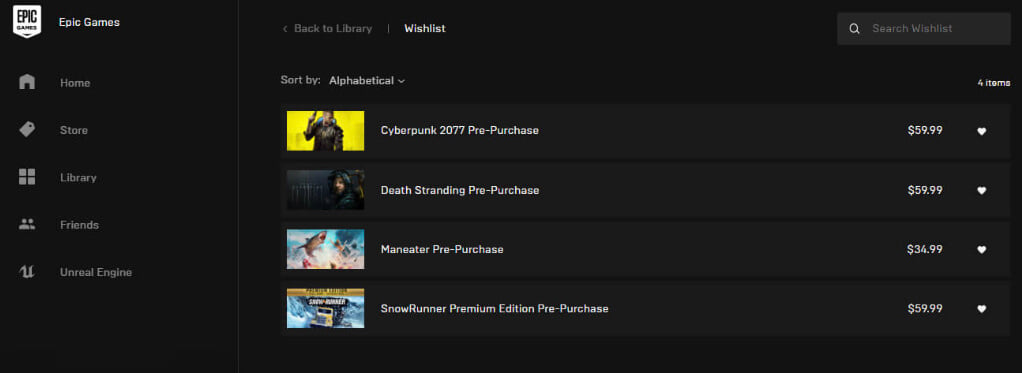Go Back to Library
This screenshot has height=373, width=1022.
(333, 29)
